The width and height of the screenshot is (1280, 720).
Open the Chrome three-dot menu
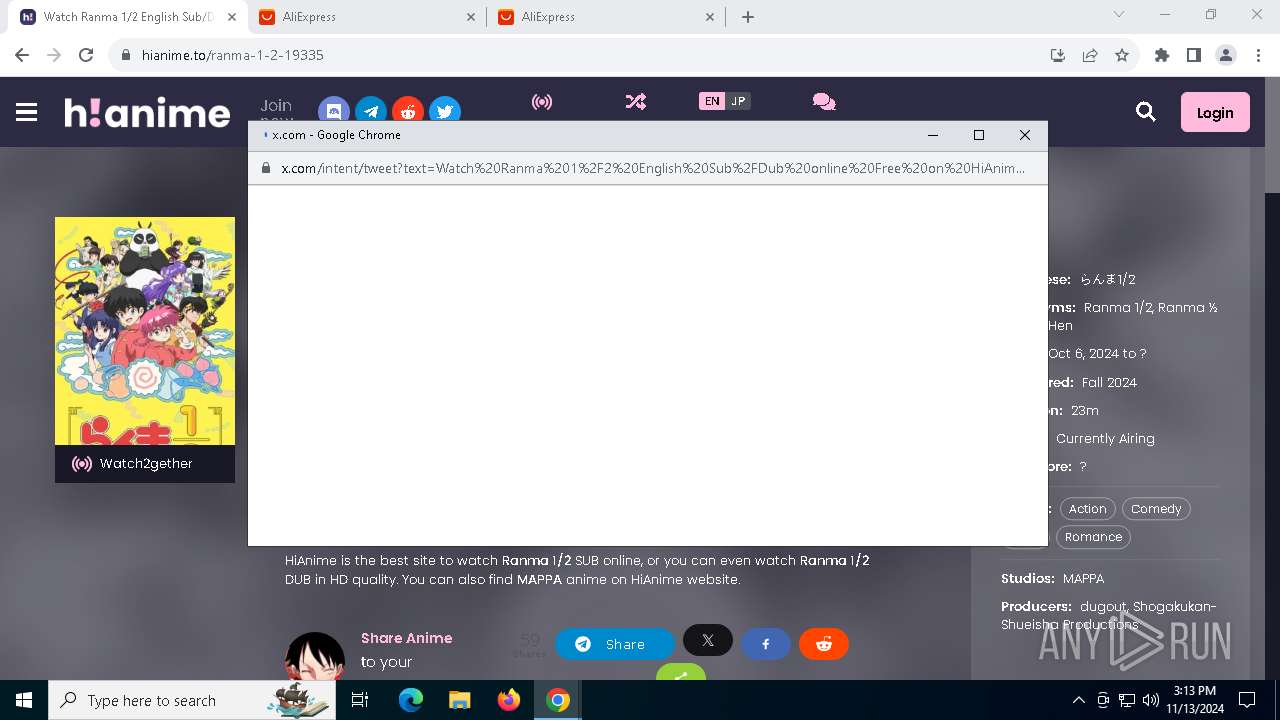coord(1258,55)
